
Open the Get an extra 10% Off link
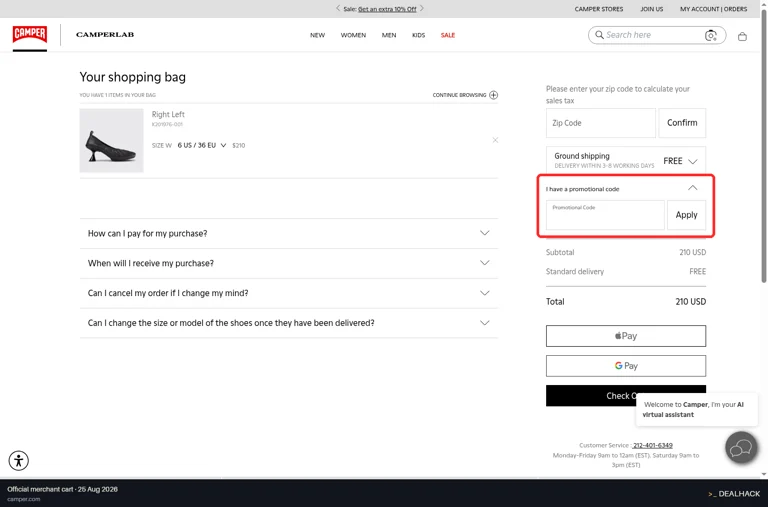point(387,9)
